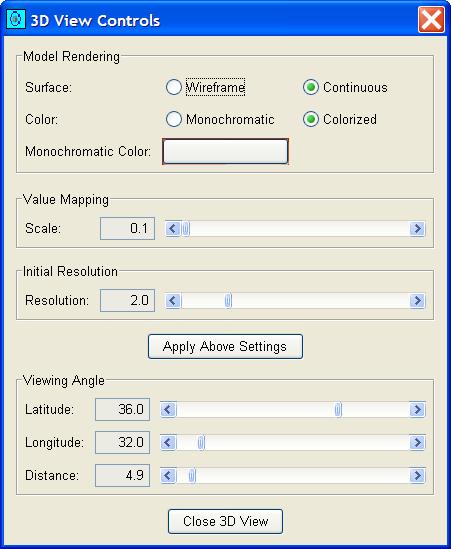Click the Distance value field
Screen dimensions: 451x549
pyautogui.click(x=123, y=475)
